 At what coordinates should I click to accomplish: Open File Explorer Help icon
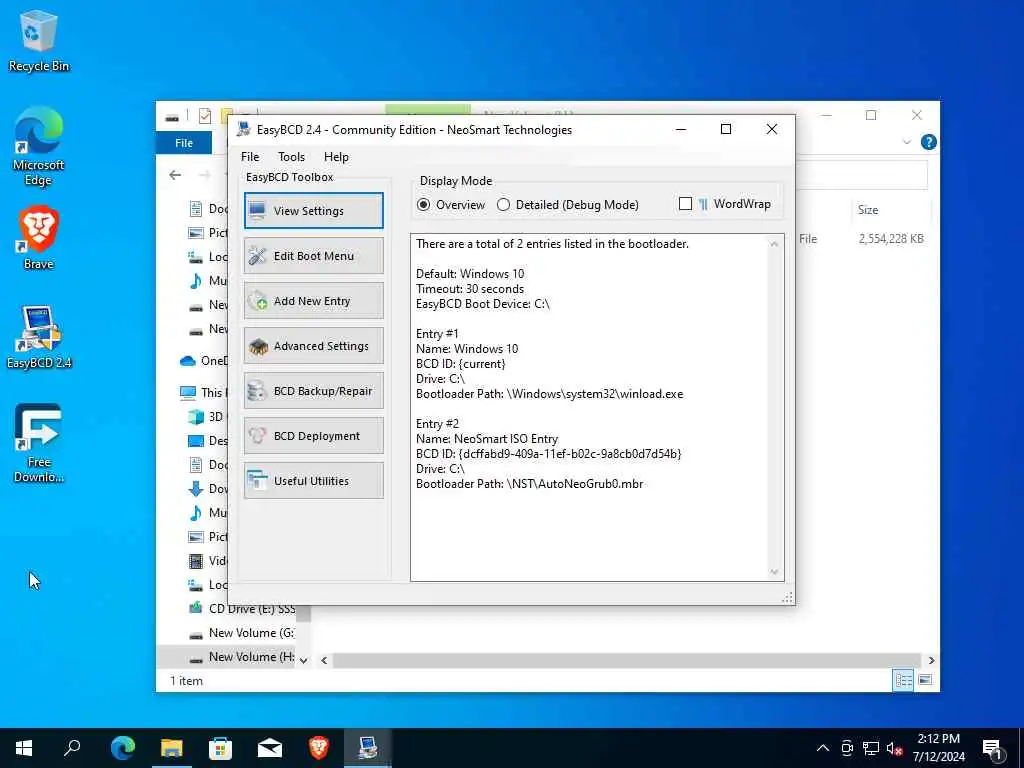pos(928,142)
